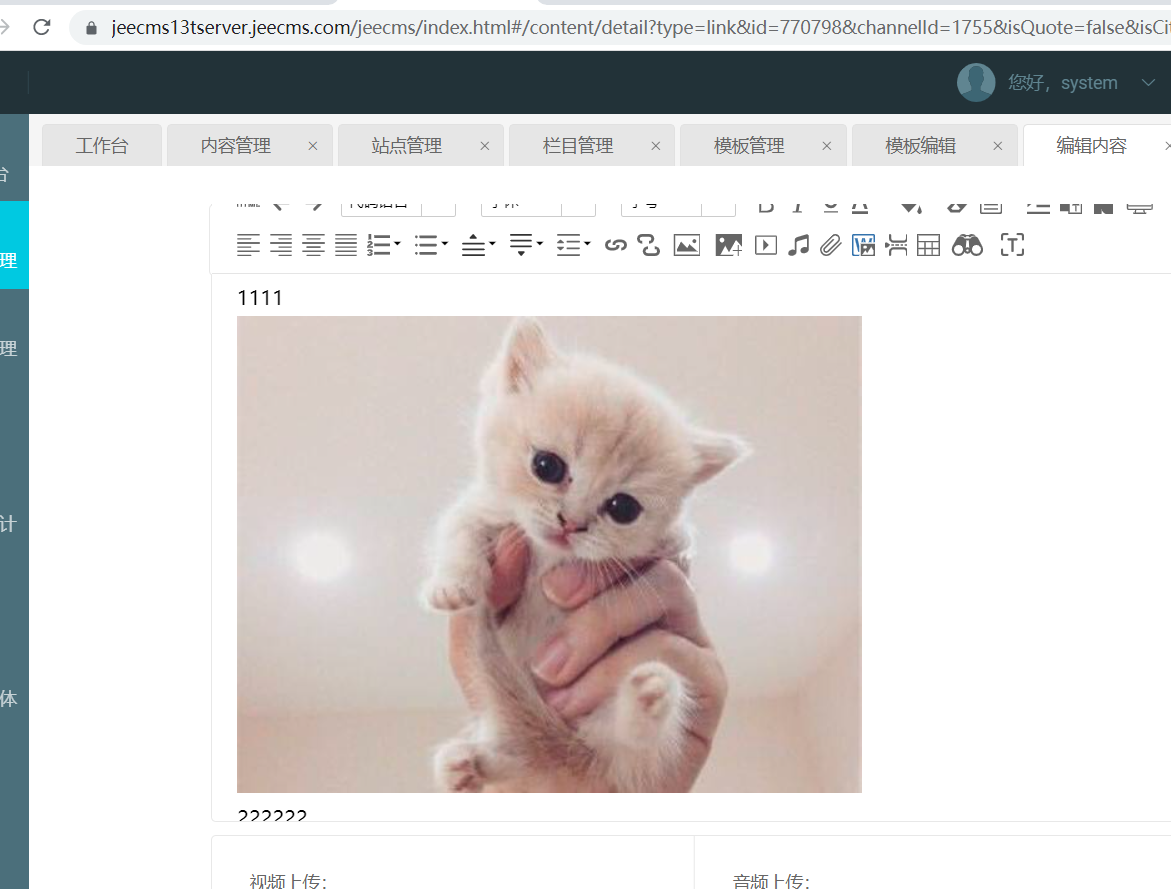Switch to the 模板管理 tab
1171x889 pixels.
pyautogui.click(x=749, y=146)
